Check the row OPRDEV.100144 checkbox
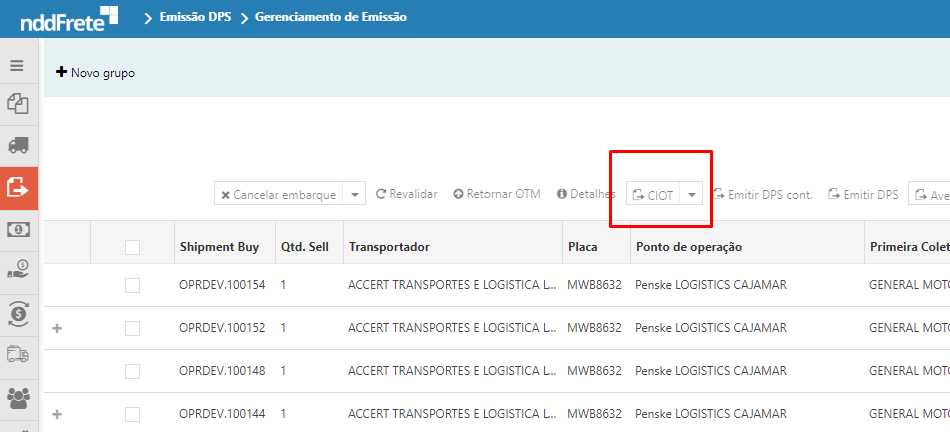The width and height of the screenshot is (950, 432). [x=132, y=414]
